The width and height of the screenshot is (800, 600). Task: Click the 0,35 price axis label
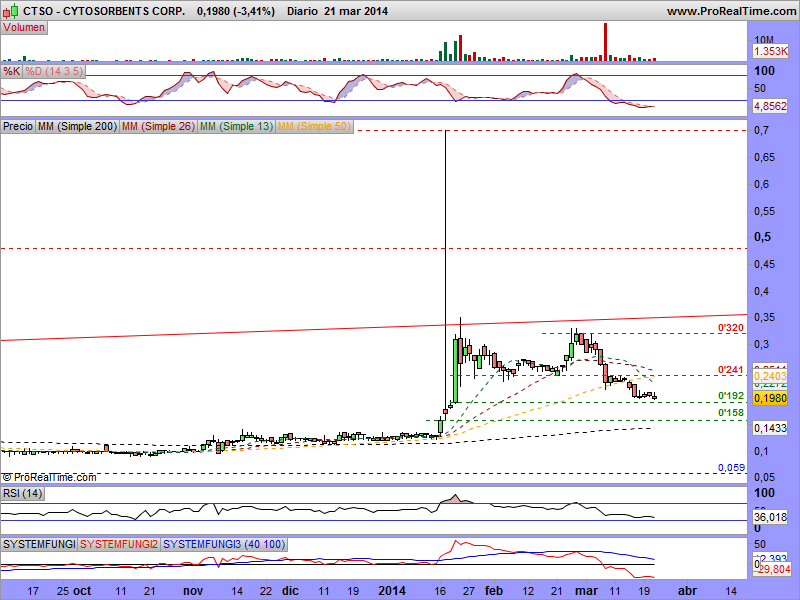pos(764,317)
